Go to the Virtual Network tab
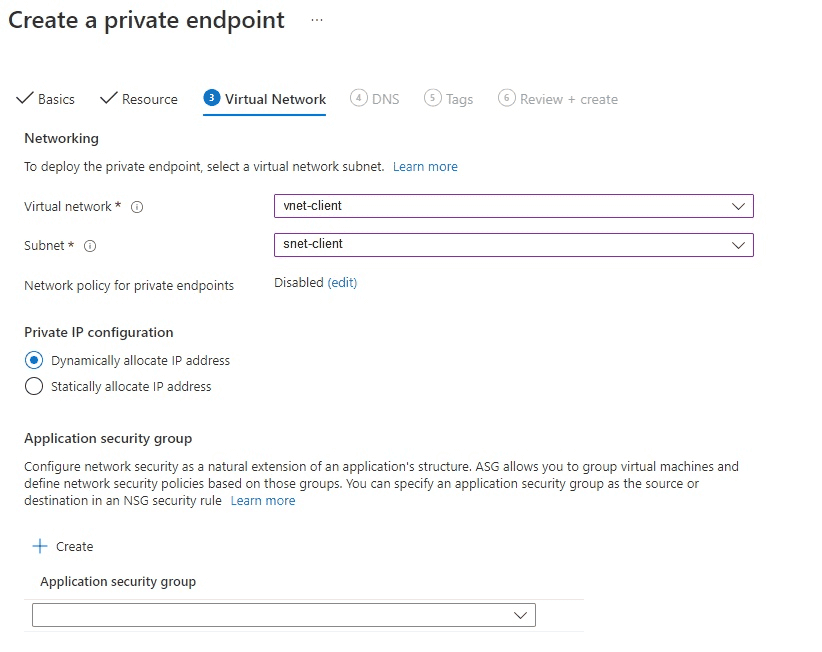822x652 pixels. coord(272,99)
